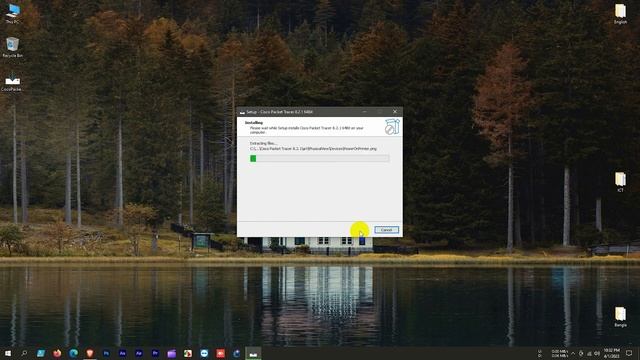Minimize the Setup installer window
Image resolution: width=640 pixels, height=360 pixels.
coord(364,111)
